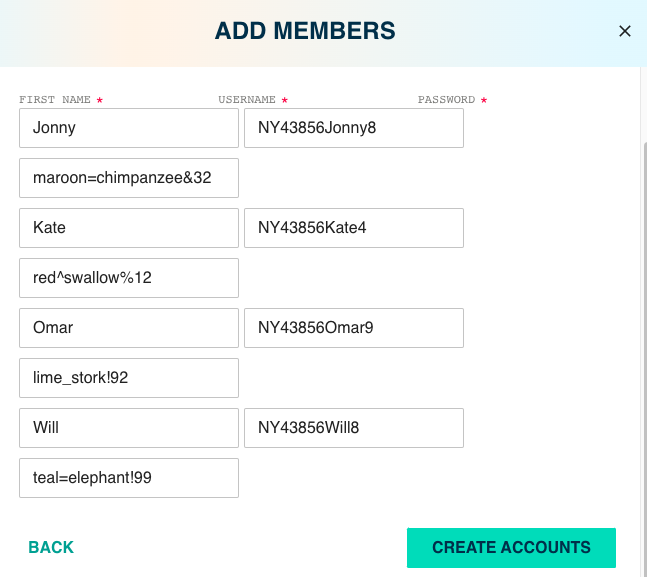The image size is (647, 577).
Task: Select the first name field containing Omar
Action: coord(128,328)
